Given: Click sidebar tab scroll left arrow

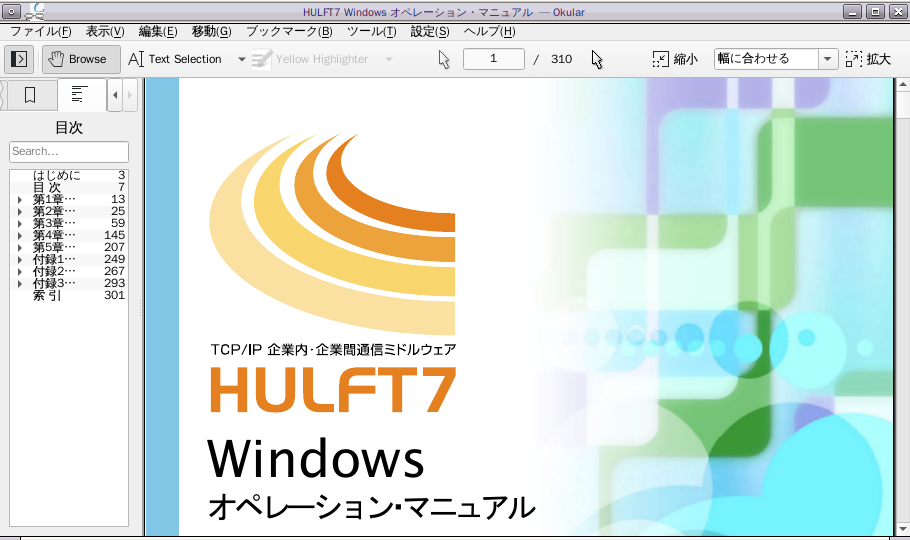Looking at the screenshot, I should pos(115,95).
